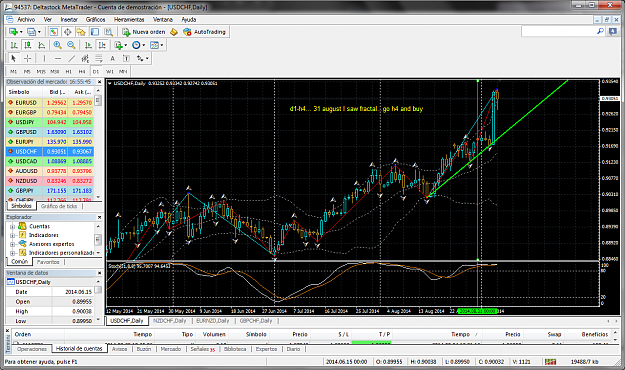Open the Herramientas menu

click(x=129, y=19)
